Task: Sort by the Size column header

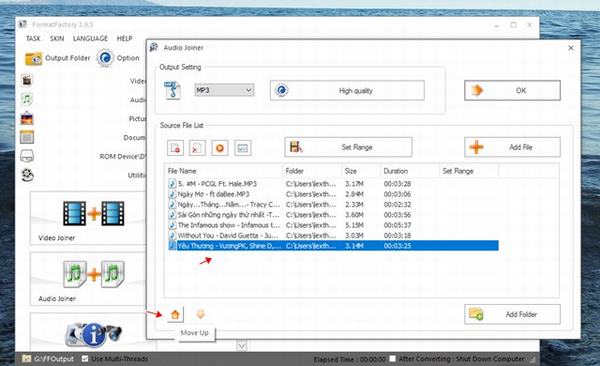Action: (x=361, y=171)
